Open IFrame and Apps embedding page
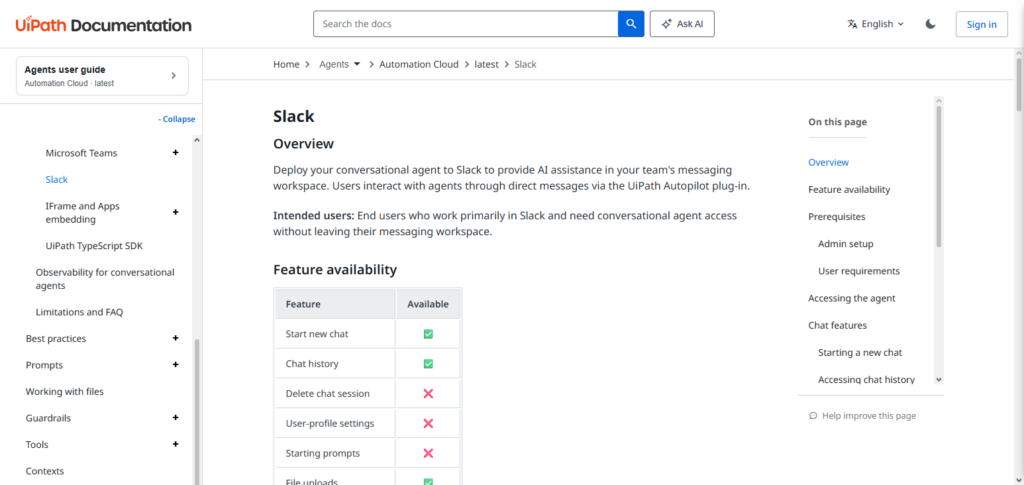Viewport: 1024px width, 485px height. tap(82, 213)
